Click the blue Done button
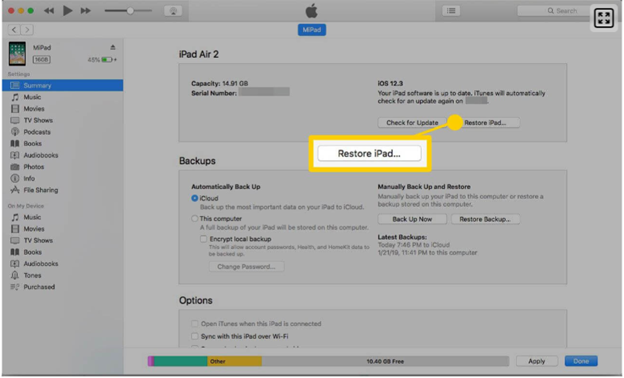 coord(581,361)
